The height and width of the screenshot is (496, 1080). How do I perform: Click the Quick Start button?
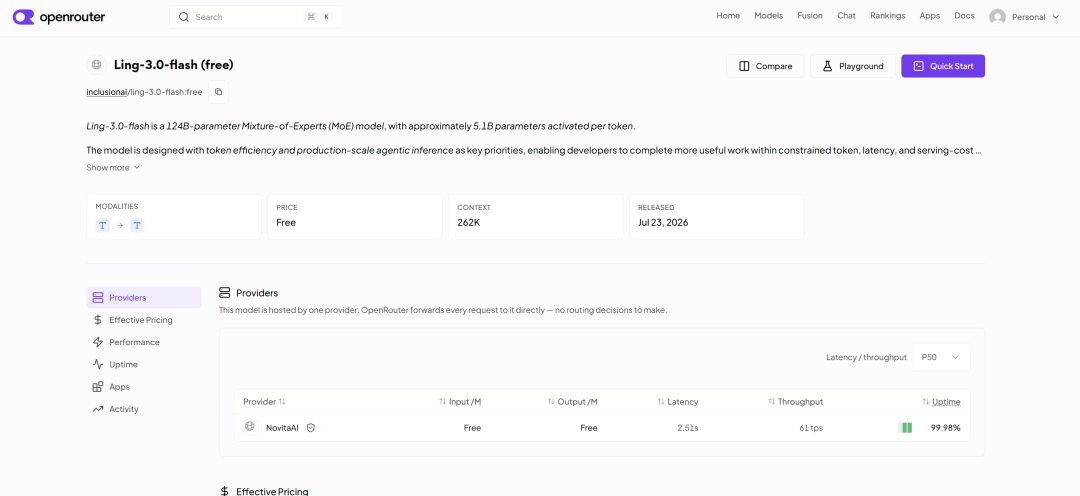pos(943,66)
